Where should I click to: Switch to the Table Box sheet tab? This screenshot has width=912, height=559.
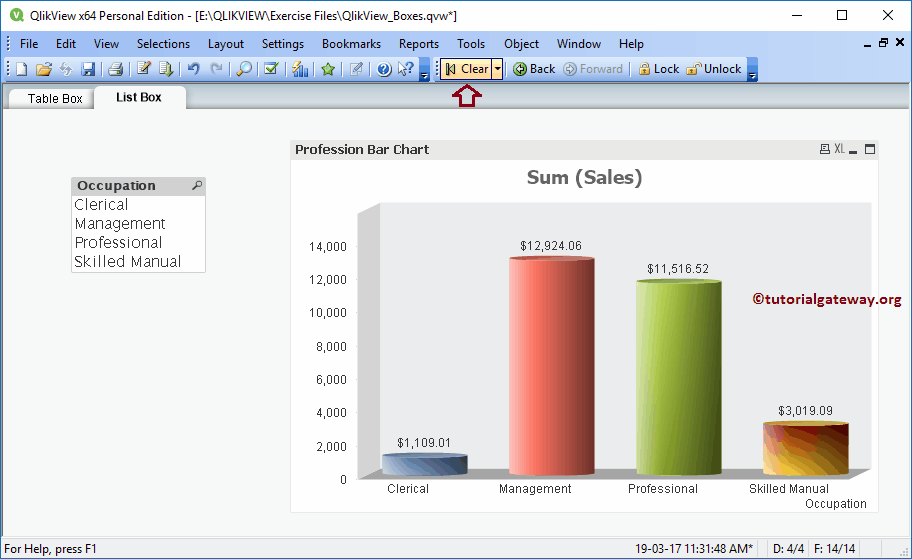point(55,98)
